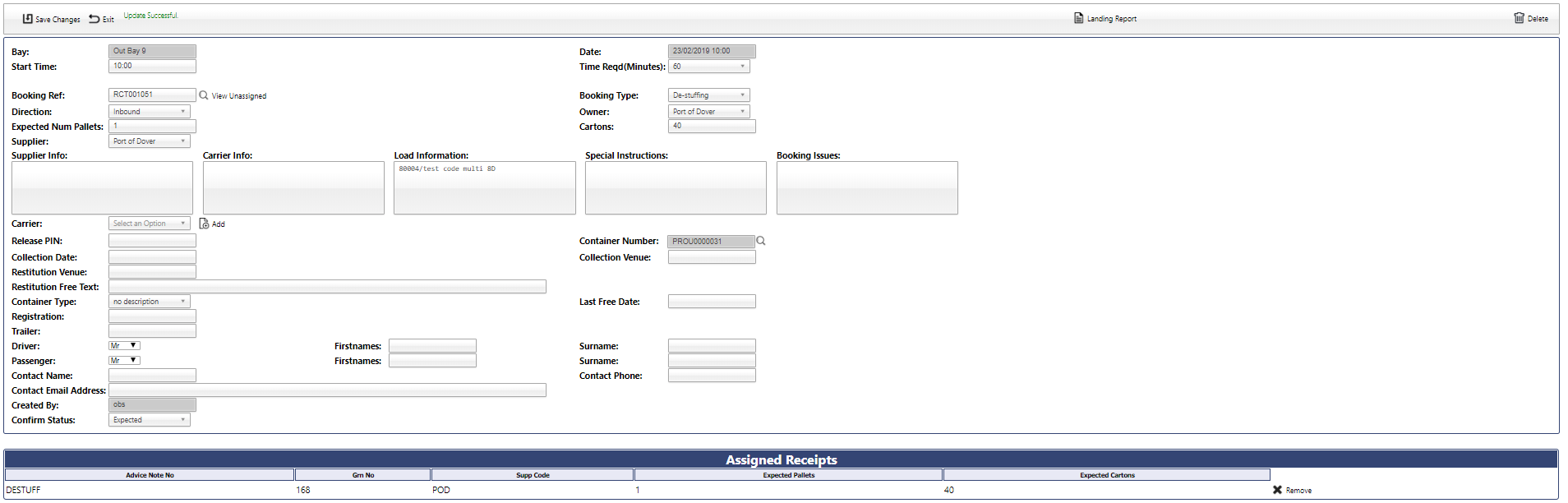This screenshot has height=503, width=1568.
Task: Click the Exit arrow icon
Action: click(95, 19)
